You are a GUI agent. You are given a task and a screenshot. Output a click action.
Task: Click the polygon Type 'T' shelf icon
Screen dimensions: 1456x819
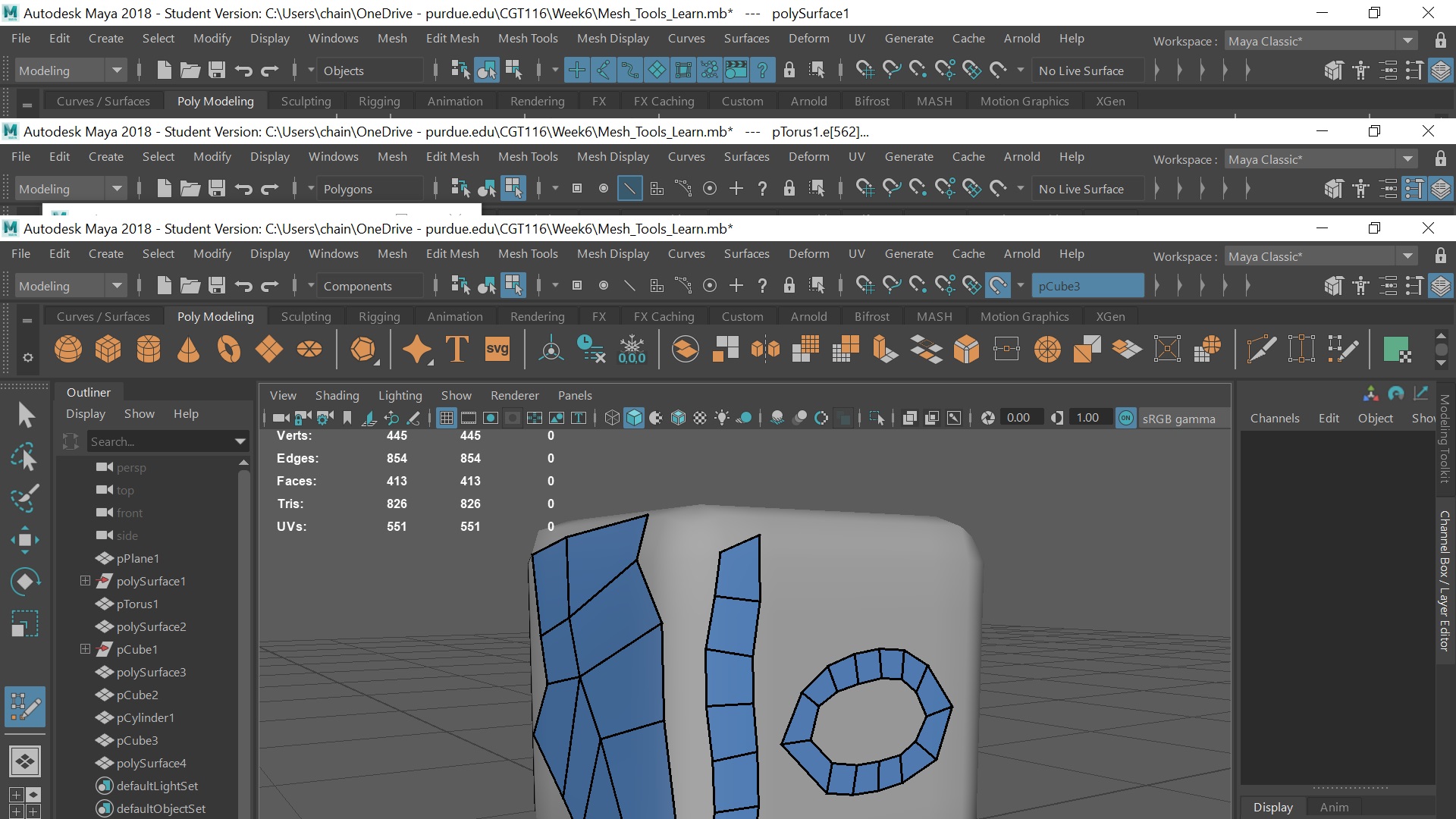457,350
